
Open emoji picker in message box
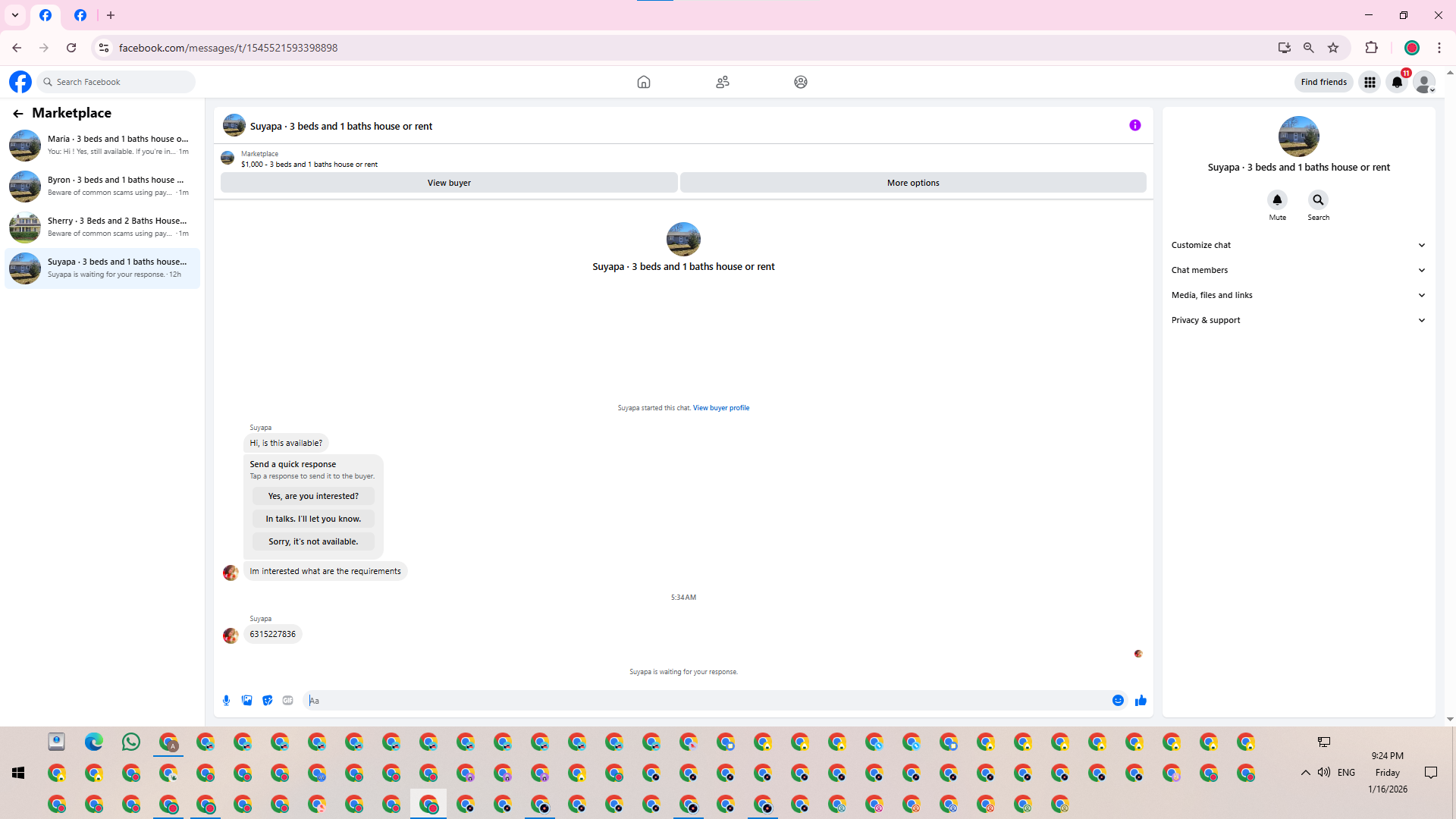point(1118,701)
